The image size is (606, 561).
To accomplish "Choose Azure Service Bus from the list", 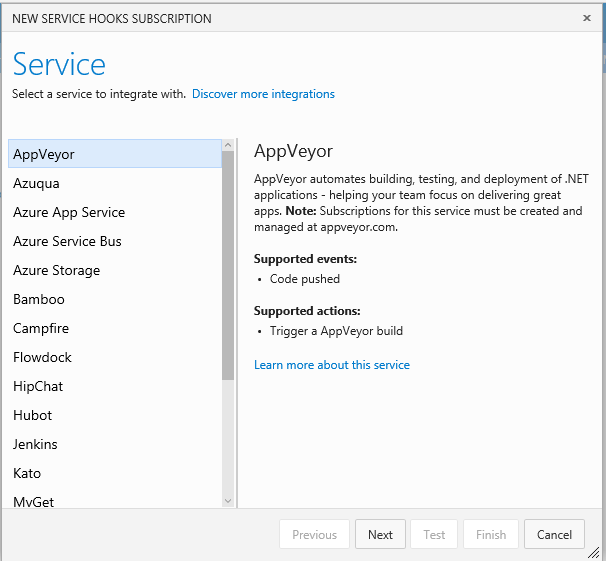I will [x=115, y=241].
